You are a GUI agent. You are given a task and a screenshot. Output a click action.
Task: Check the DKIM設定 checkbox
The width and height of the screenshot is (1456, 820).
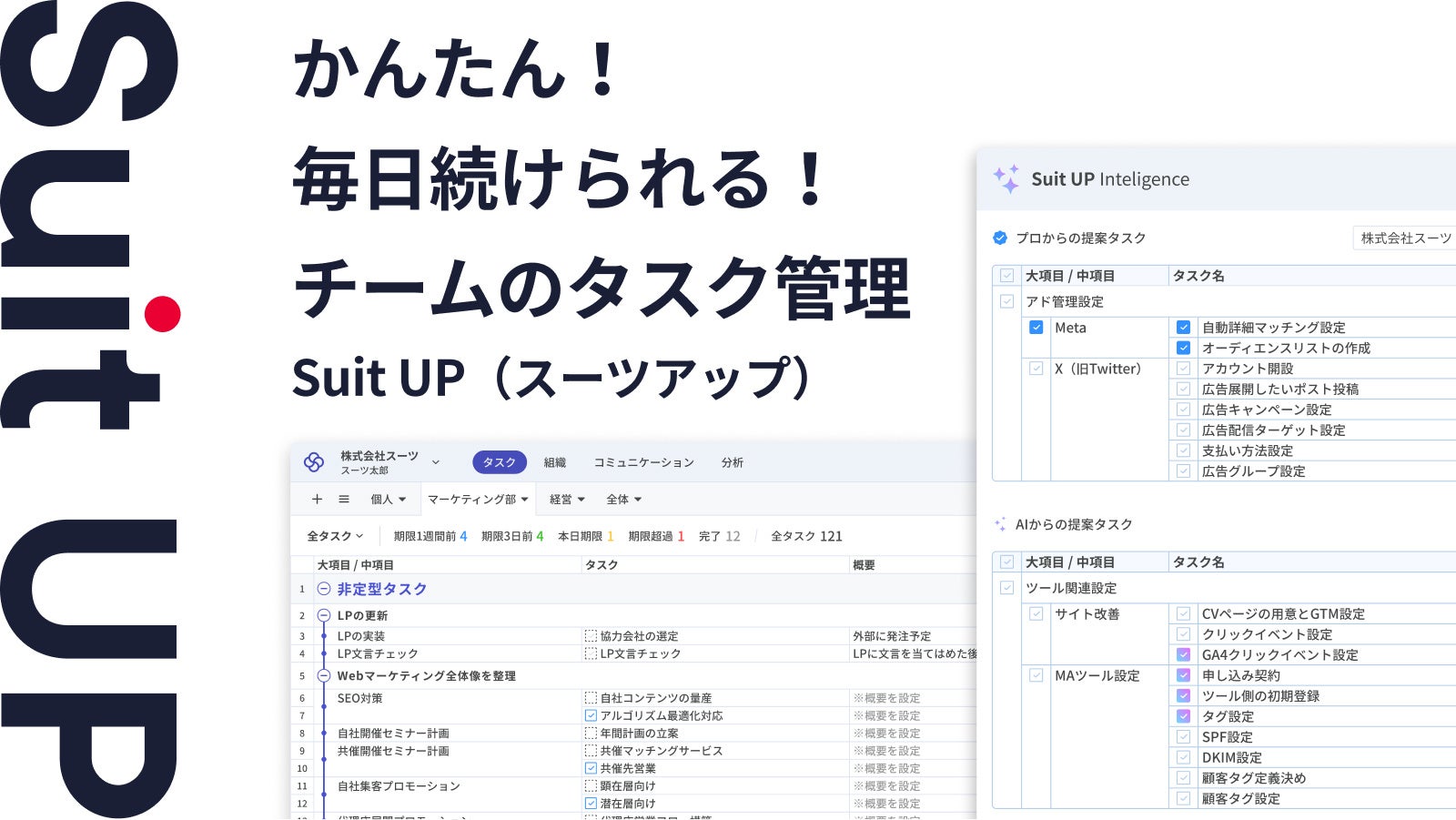pos(1183,757)
